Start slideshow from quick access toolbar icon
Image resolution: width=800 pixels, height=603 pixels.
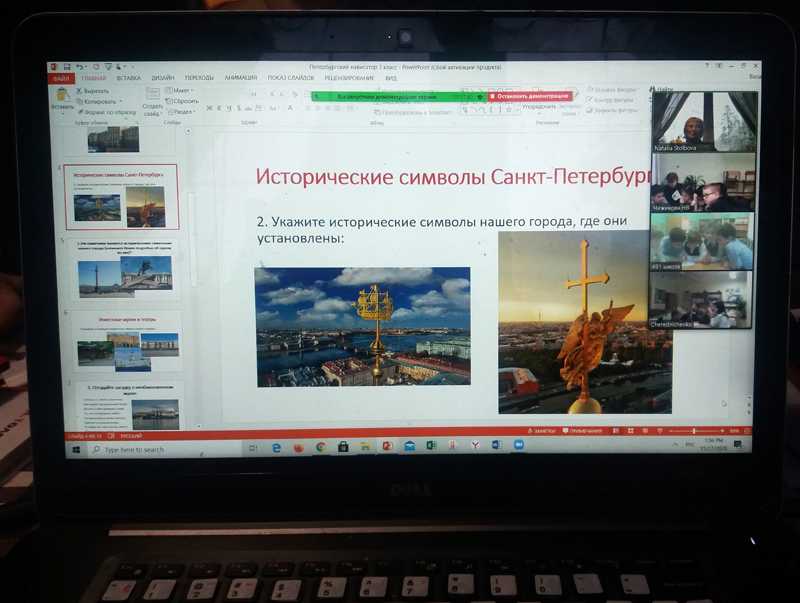point(108,67)
